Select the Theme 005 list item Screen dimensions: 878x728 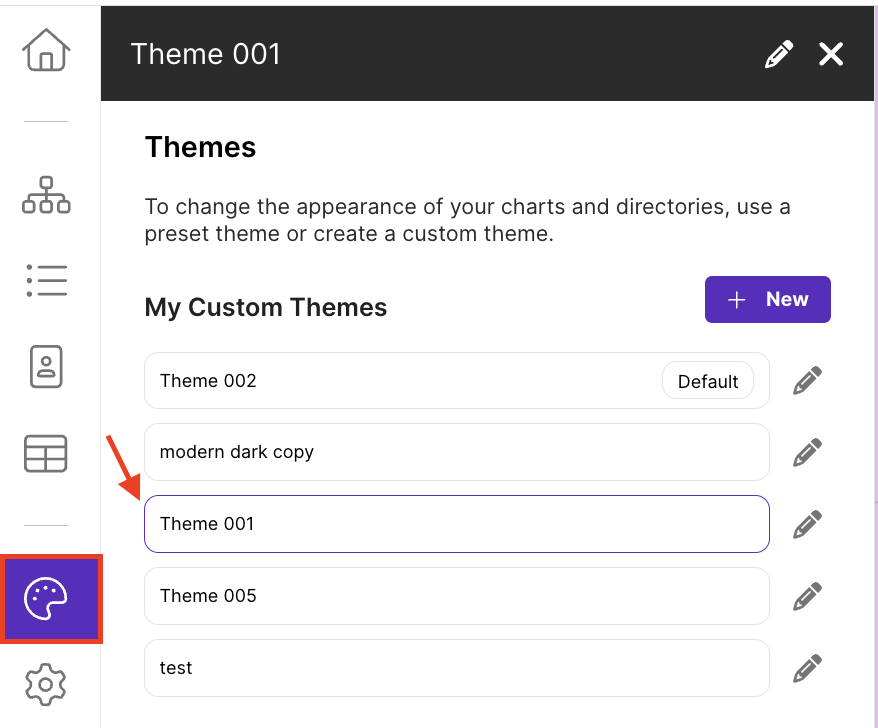(x=457, y=596)
